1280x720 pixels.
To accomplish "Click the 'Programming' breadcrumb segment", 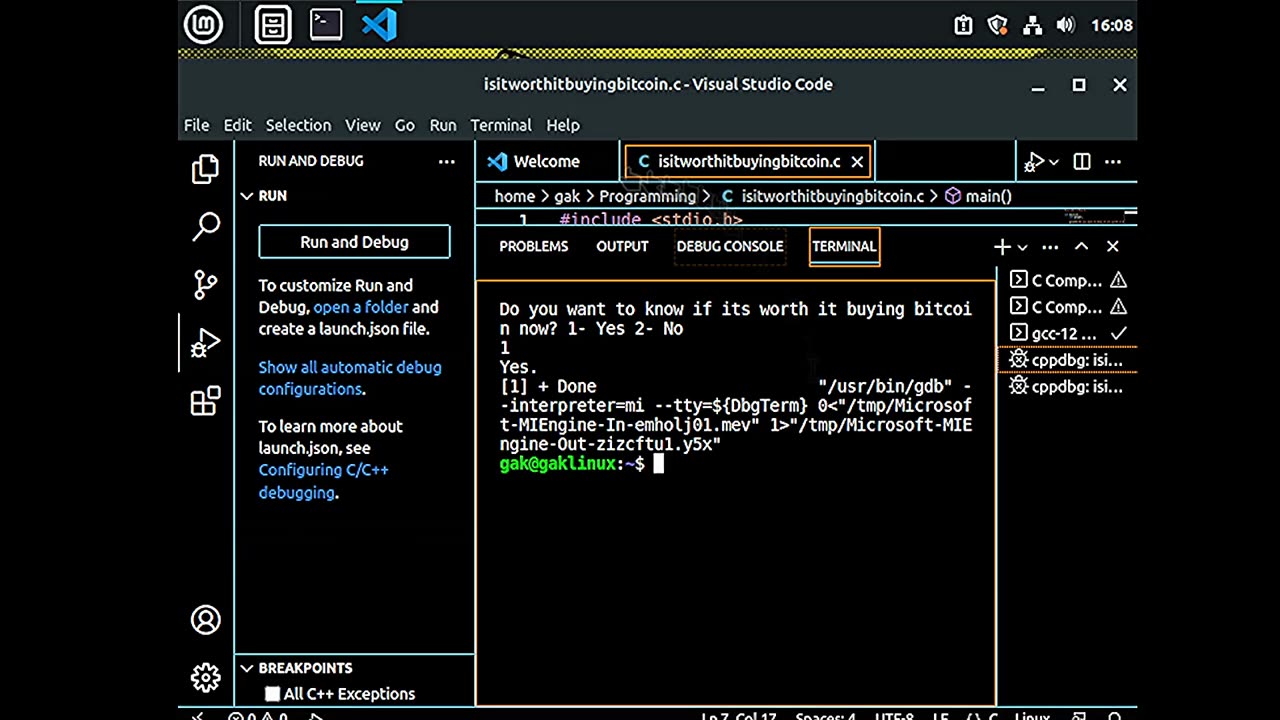I will [x=647, y=196].
